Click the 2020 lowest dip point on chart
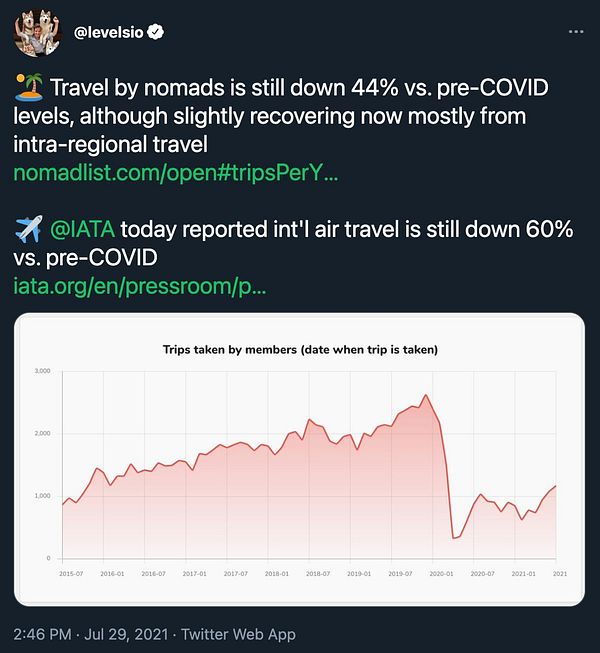Image resolution: width=600 pixels, height=653 pixels. tap(453, 538)
